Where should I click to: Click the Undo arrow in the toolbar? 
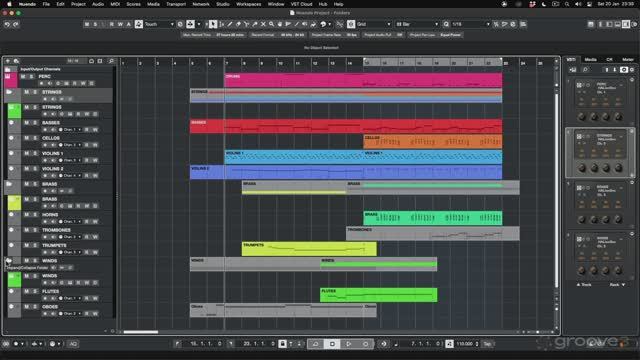(7, 24)
